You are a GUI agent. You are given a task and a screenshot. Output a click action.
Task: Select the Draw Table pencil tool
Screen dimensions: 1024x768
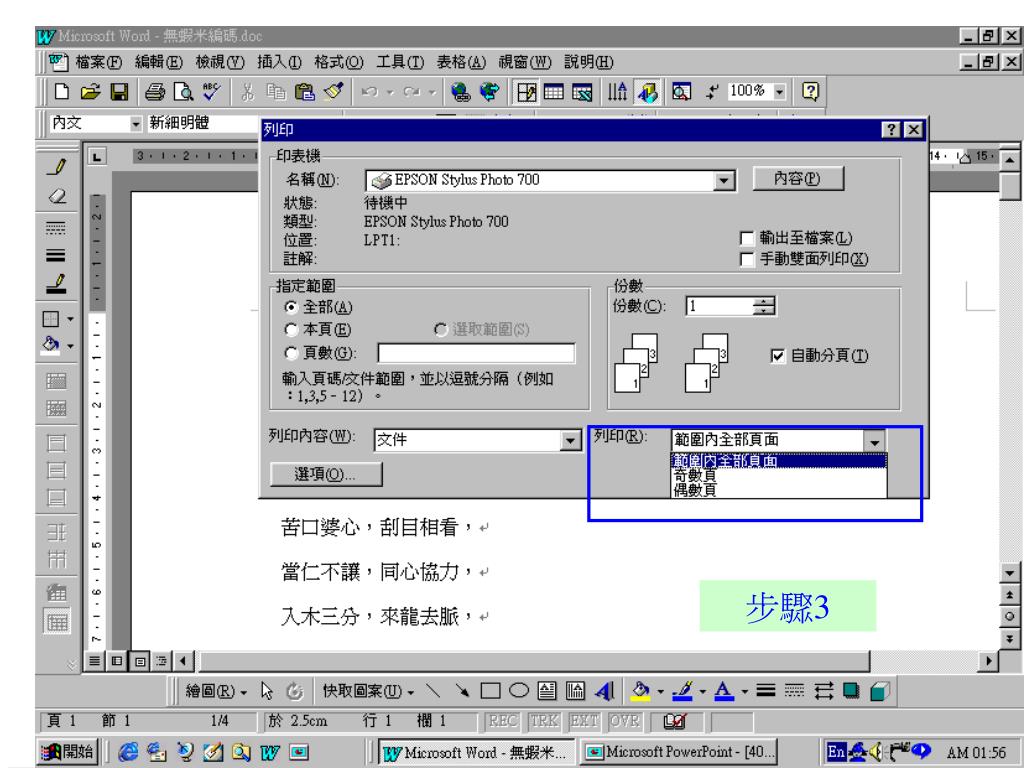coord(57,167)
